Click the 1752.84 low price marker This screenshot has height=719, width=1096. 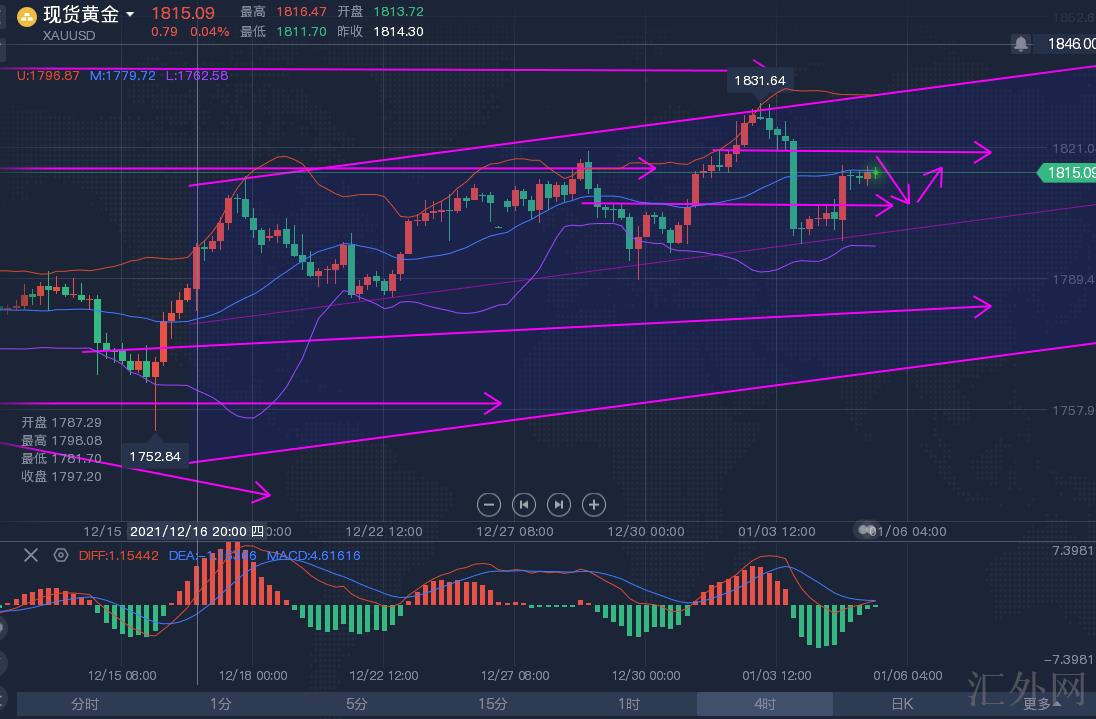tap(155, 456)
